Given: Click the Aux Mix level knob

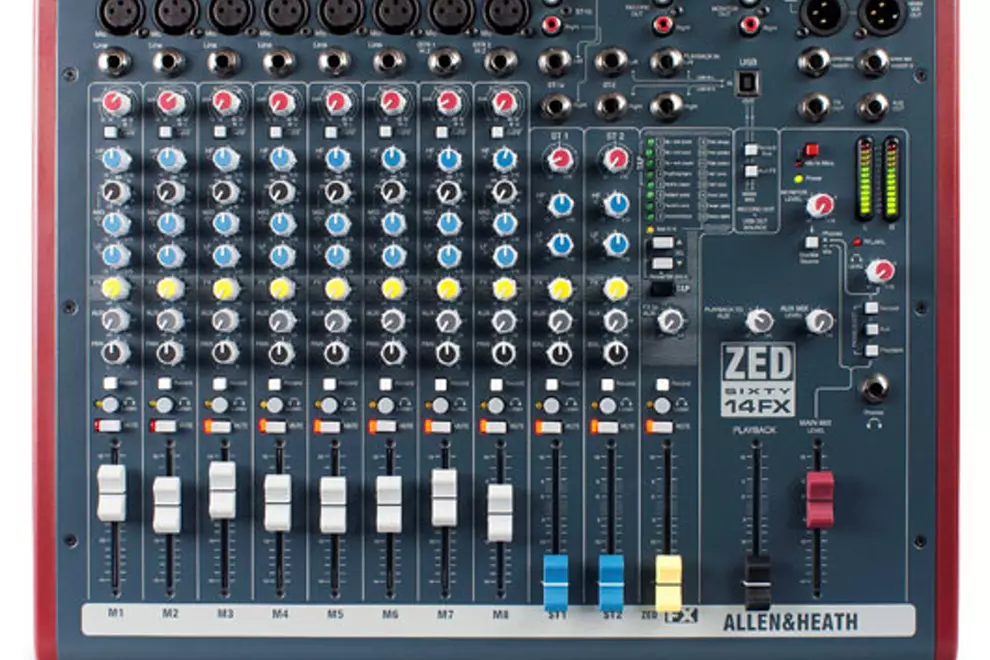Looking at the screenshot, I should [819, 322].
